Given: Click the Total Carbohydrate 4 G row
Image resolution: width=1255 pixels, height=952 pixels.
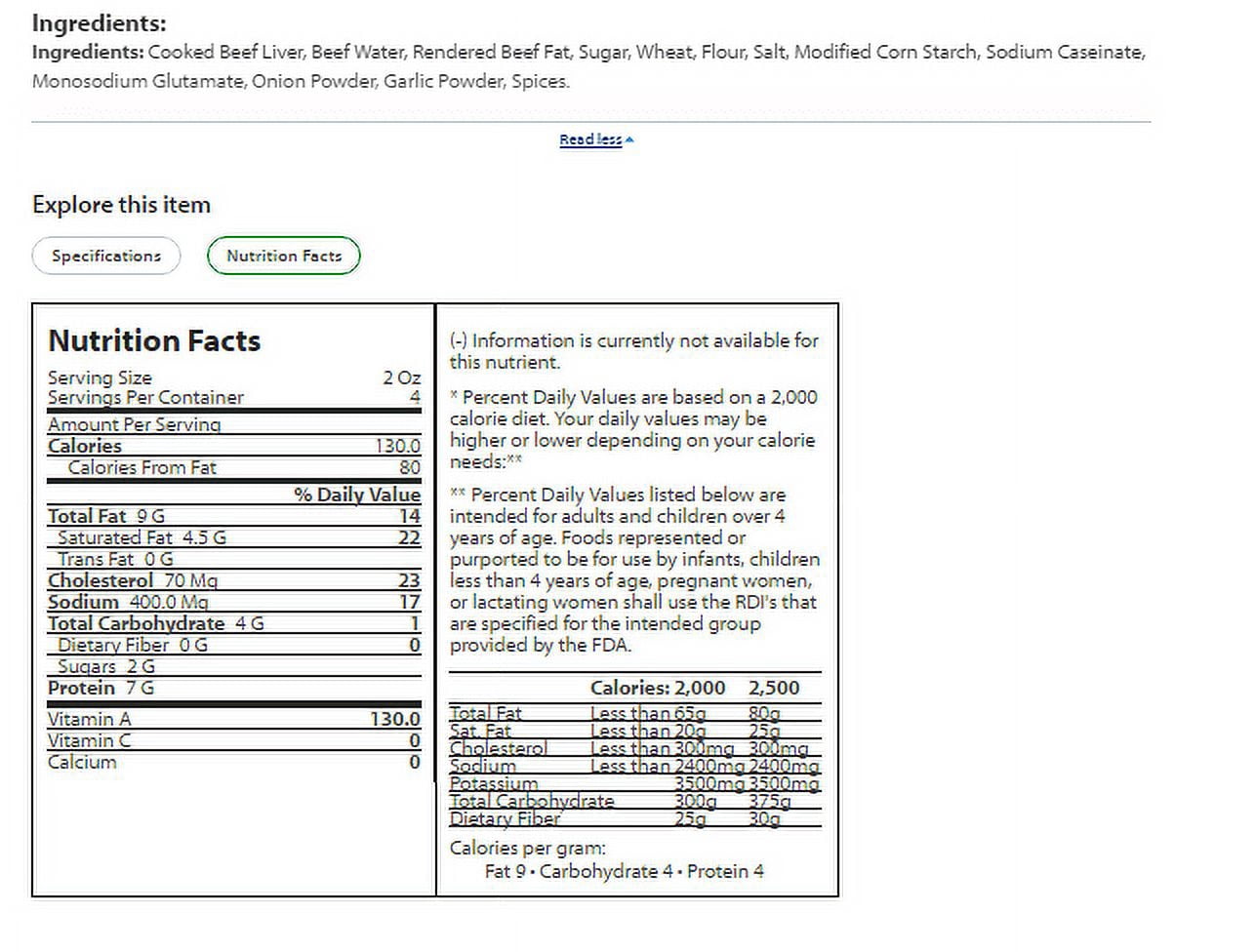Looking at the screenshot, I should [x=234, y=623].
